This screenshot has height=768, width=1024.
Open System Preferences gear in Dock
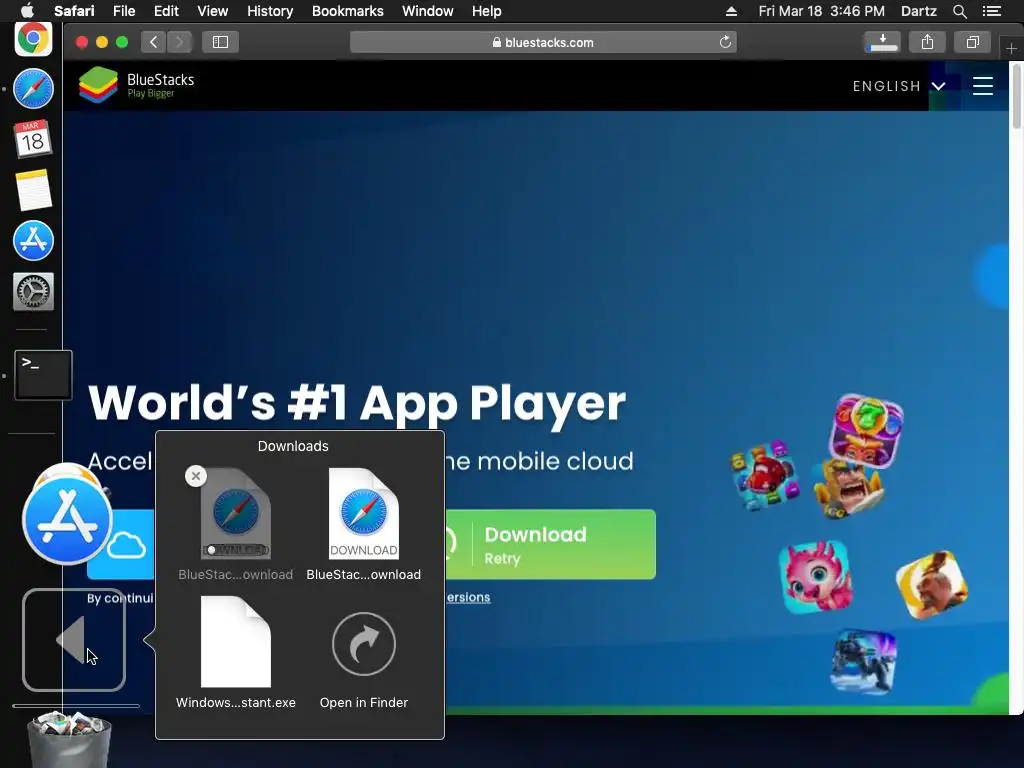[x=33, y=291]
